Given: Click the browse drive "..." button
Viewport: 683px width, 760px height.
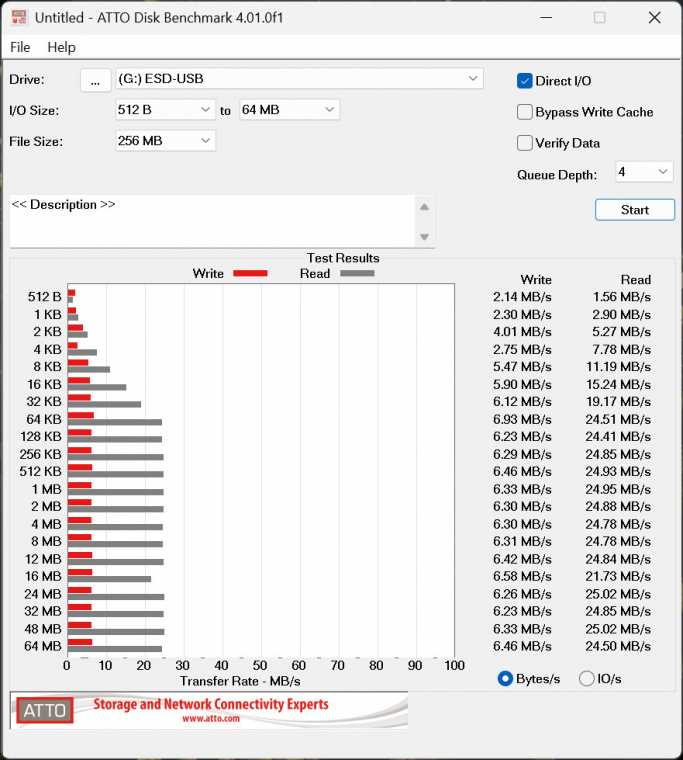Looking at the screenshot, I should (x=94, y=80).
